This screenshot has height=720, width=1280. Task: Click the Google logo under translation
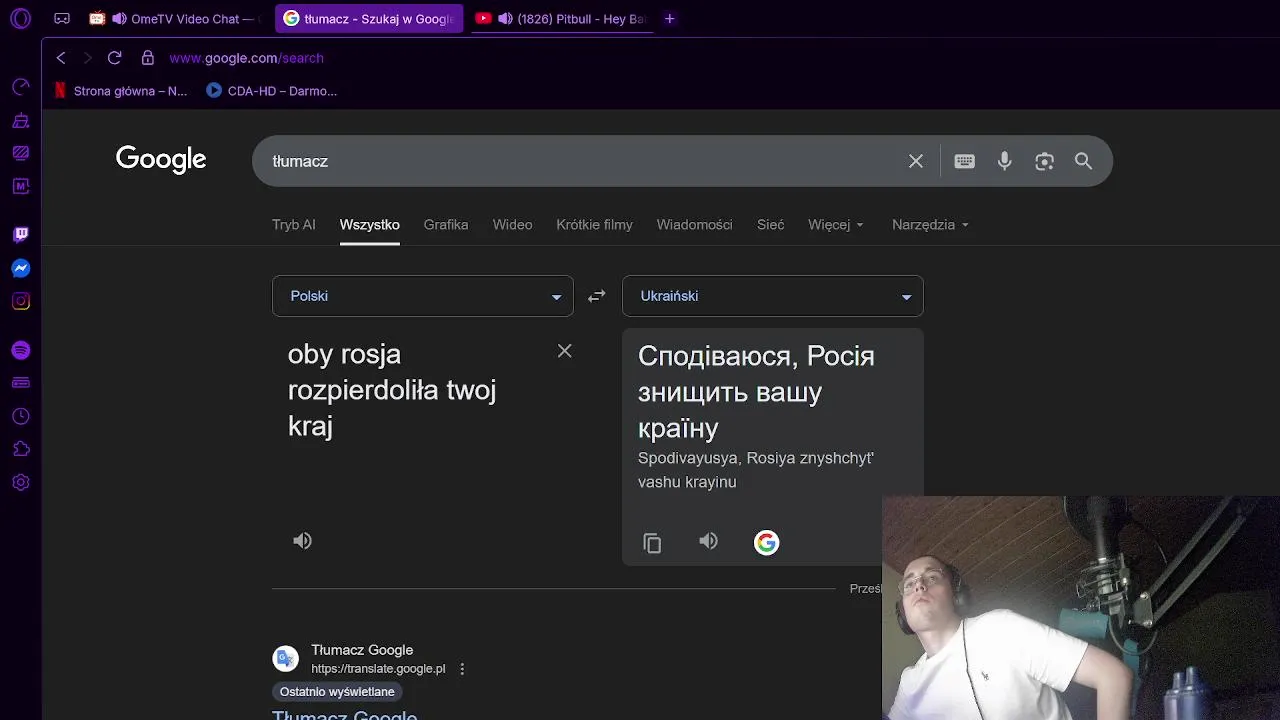pos(766,542)
